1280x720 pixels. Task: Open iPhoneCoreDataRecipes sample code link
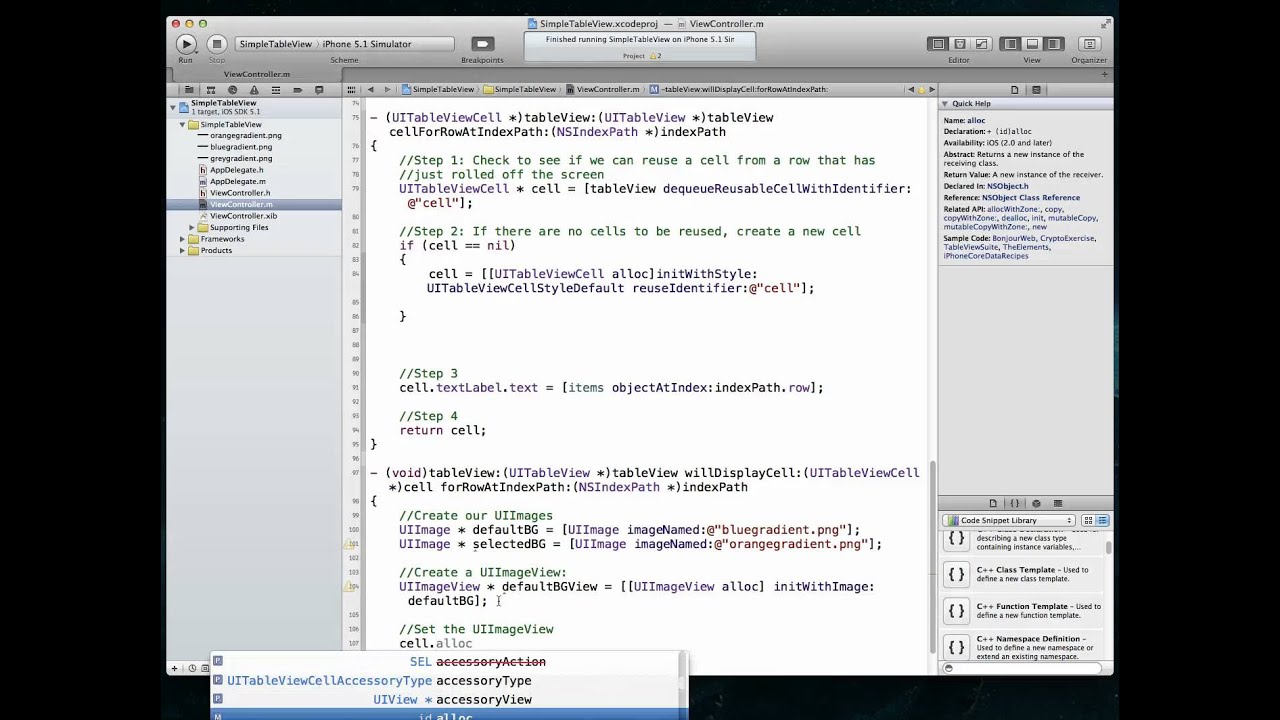[x=986, y=257]
